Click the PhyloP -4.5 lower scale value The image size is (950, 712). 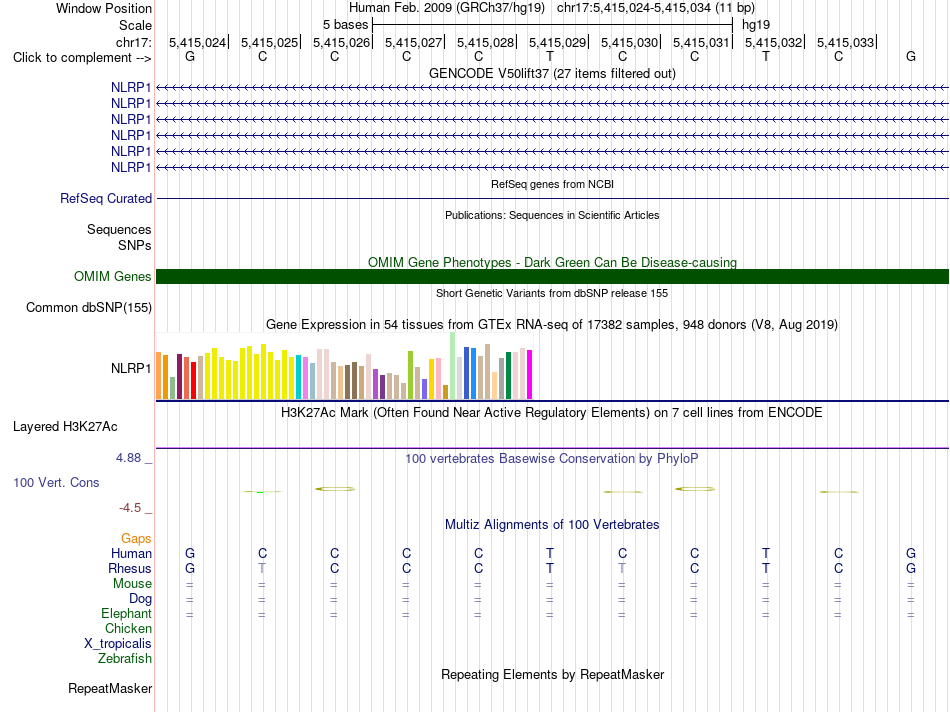tap(130, 508)
